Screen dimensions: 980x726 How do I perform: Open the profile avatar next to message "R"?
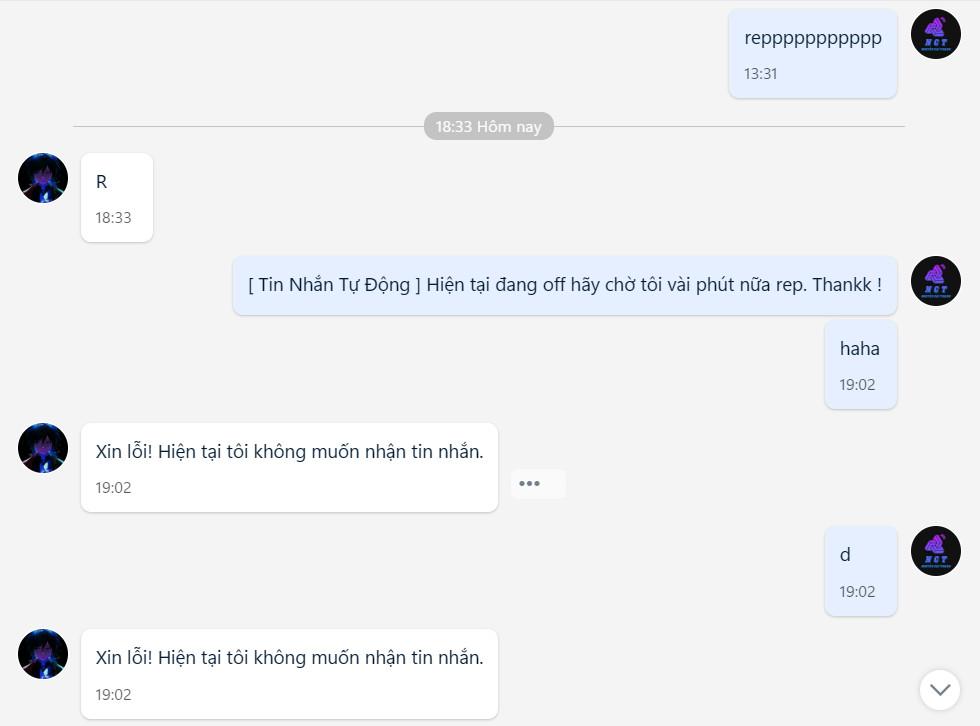coord(43,179)
